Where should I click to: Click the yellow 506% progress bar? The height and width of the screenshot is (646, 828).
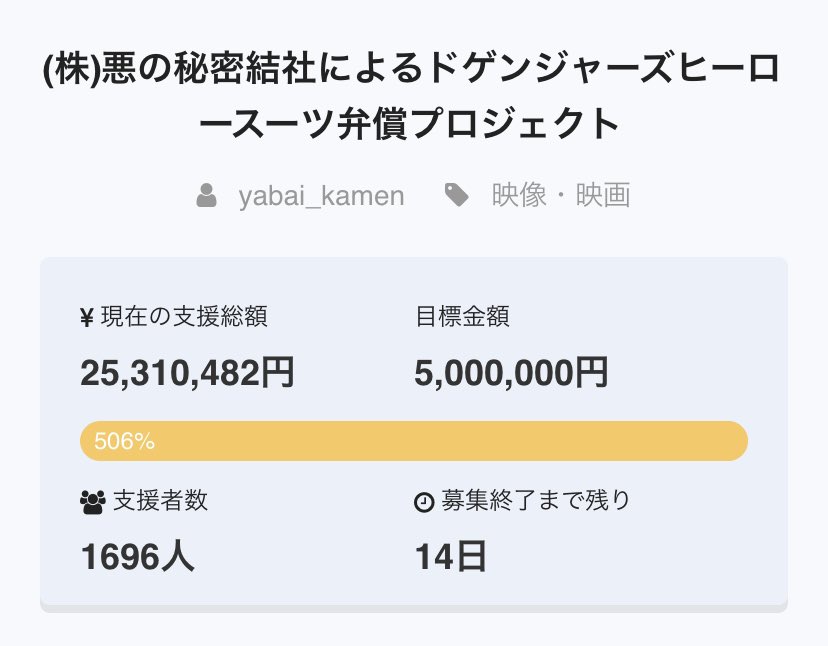click(x=414, y=441)
